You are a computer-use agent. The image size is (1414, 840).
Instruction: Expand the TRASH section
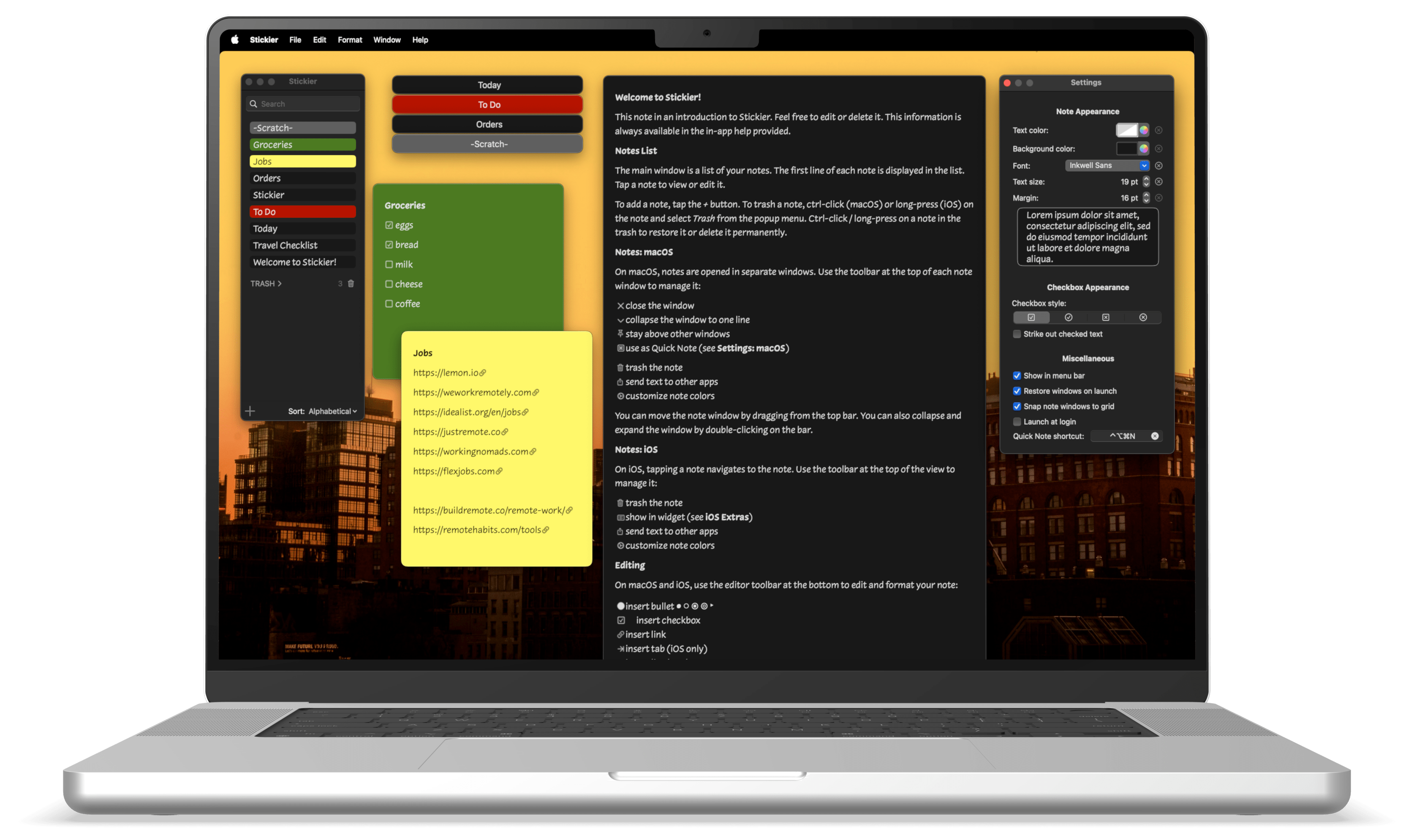(266, 284)
